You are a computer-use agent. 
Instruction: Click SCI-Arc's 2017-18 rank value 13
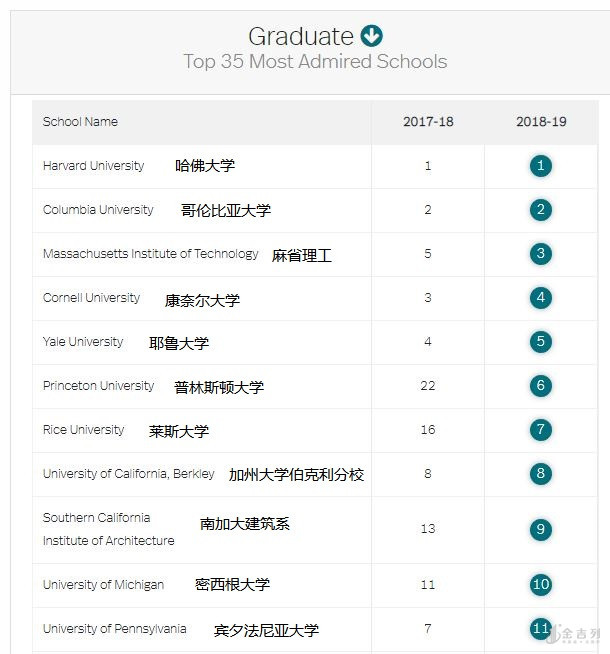428,529
